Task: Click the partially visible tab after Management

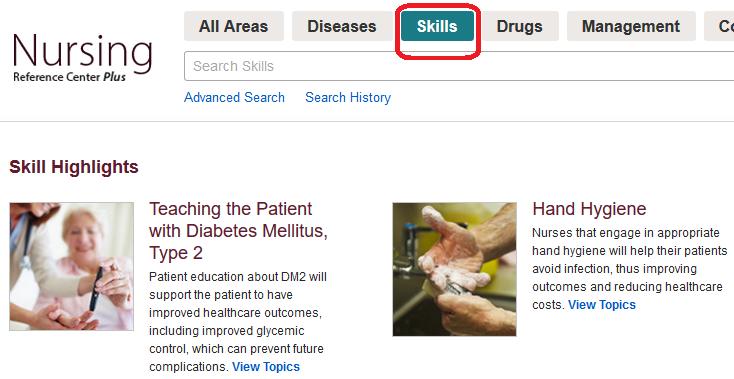Action: pos(719,26)
